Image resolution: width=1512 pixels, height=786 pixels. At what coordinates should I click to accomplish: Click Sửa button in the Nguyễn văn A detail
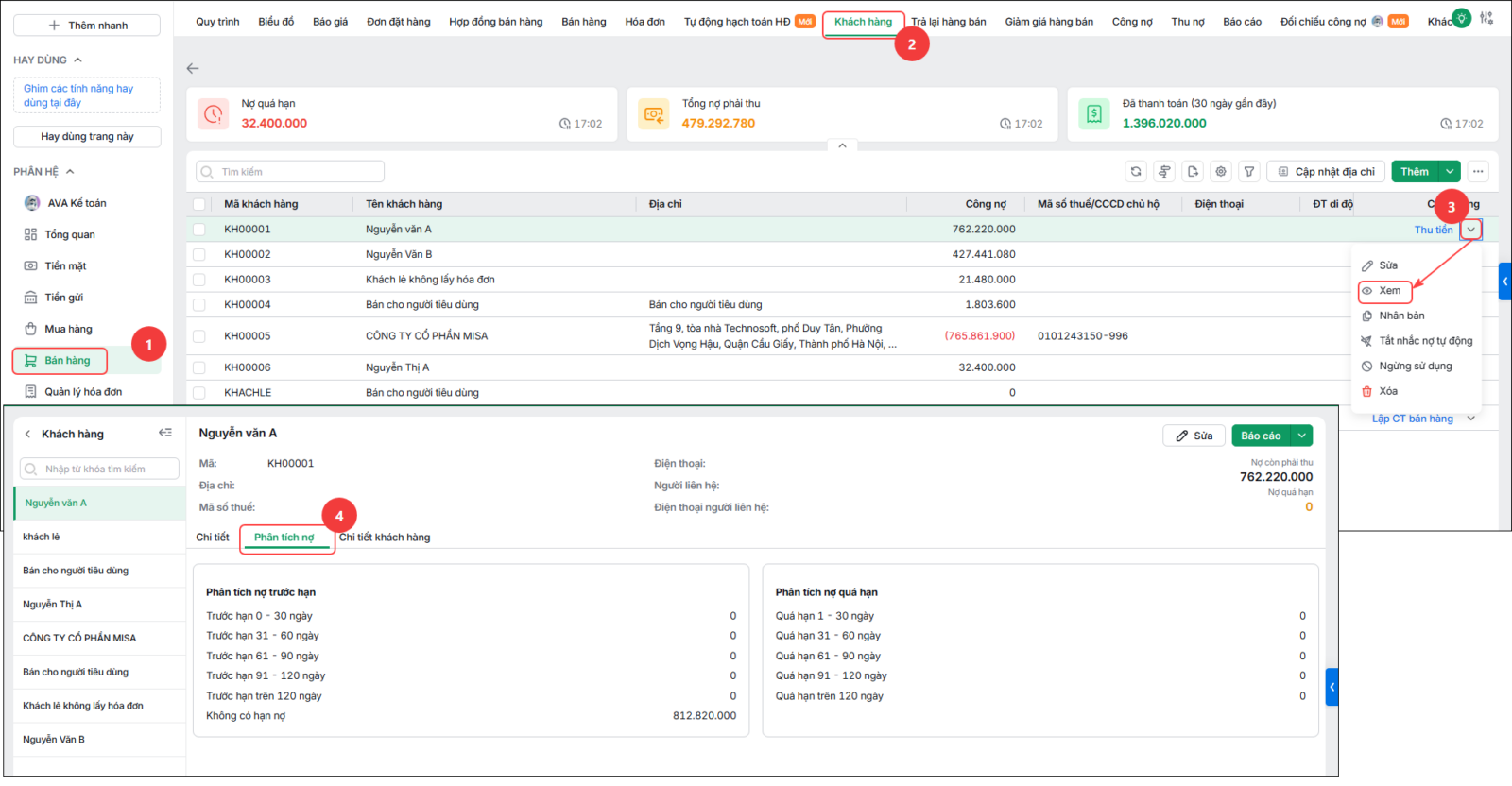[1194, 436]
